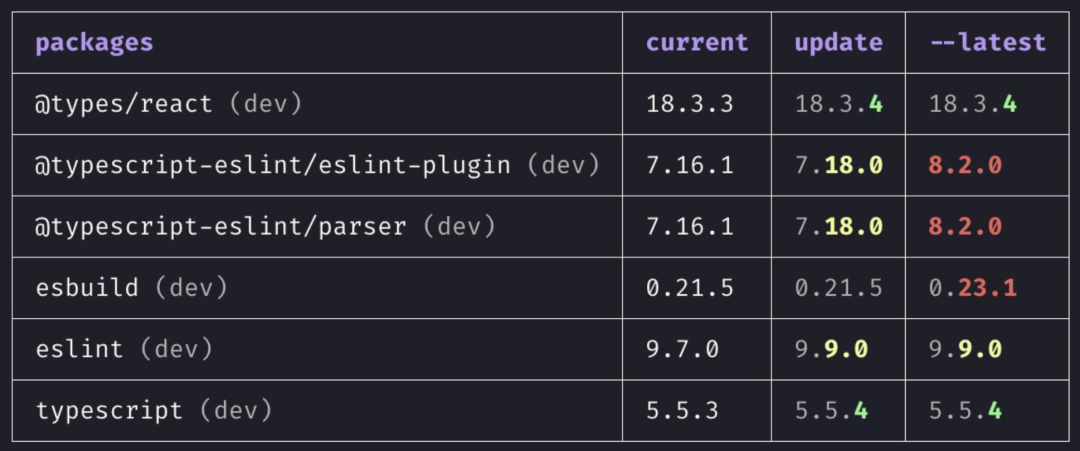1080x451 pixels.
Task: Click current version 18.3.3 of @types/react
Action: [x=689, y=104]
